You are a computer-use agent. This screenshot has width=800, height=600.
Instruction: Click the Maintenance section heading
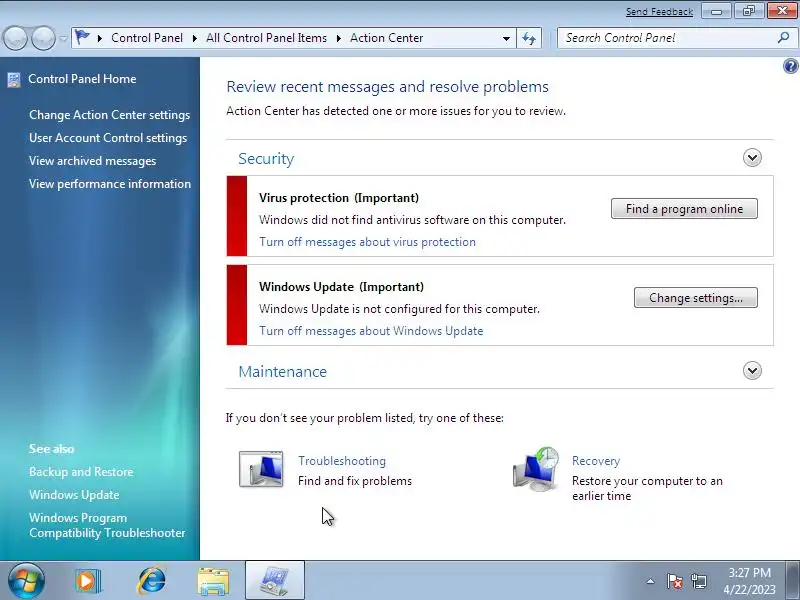click(283, 371)
